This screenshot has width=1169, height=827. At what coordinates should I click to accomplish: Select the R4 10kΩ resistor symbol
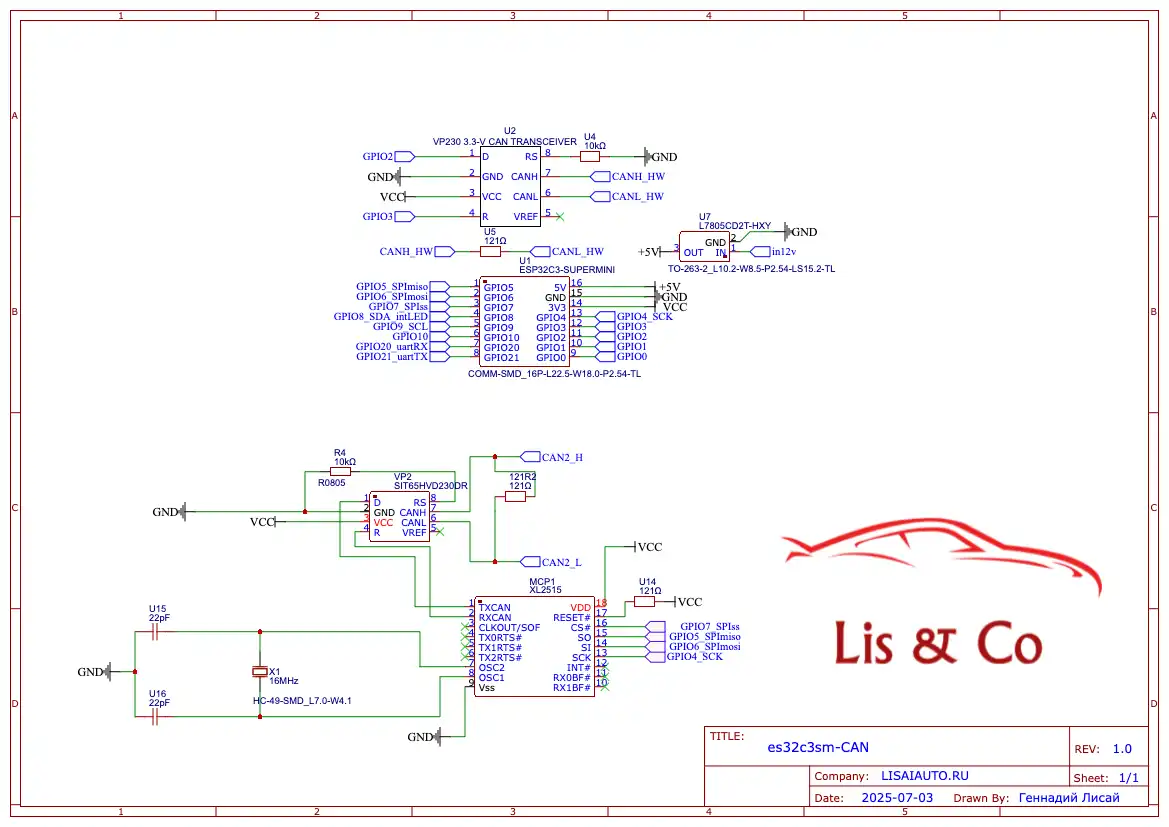(x=341, y=471)
